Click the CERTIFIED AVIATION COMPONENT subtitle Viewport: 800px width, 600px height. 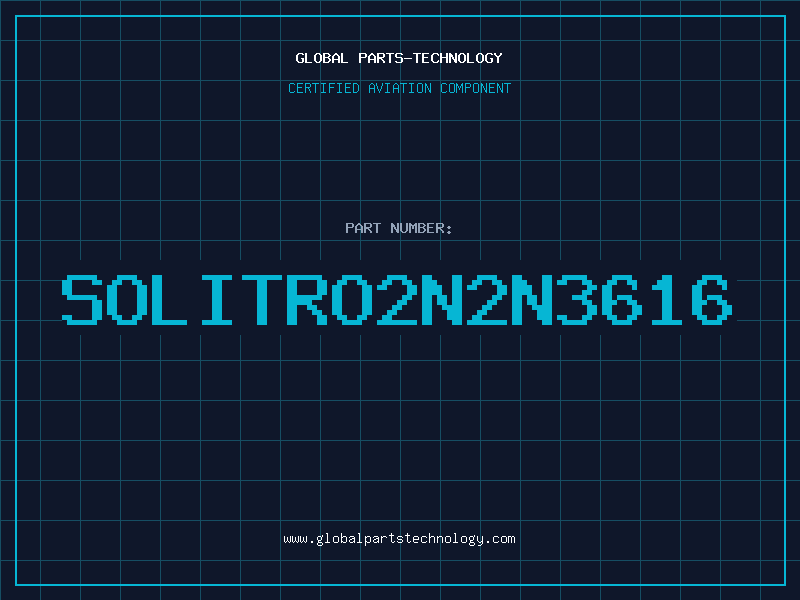click(x=399, y=88)
